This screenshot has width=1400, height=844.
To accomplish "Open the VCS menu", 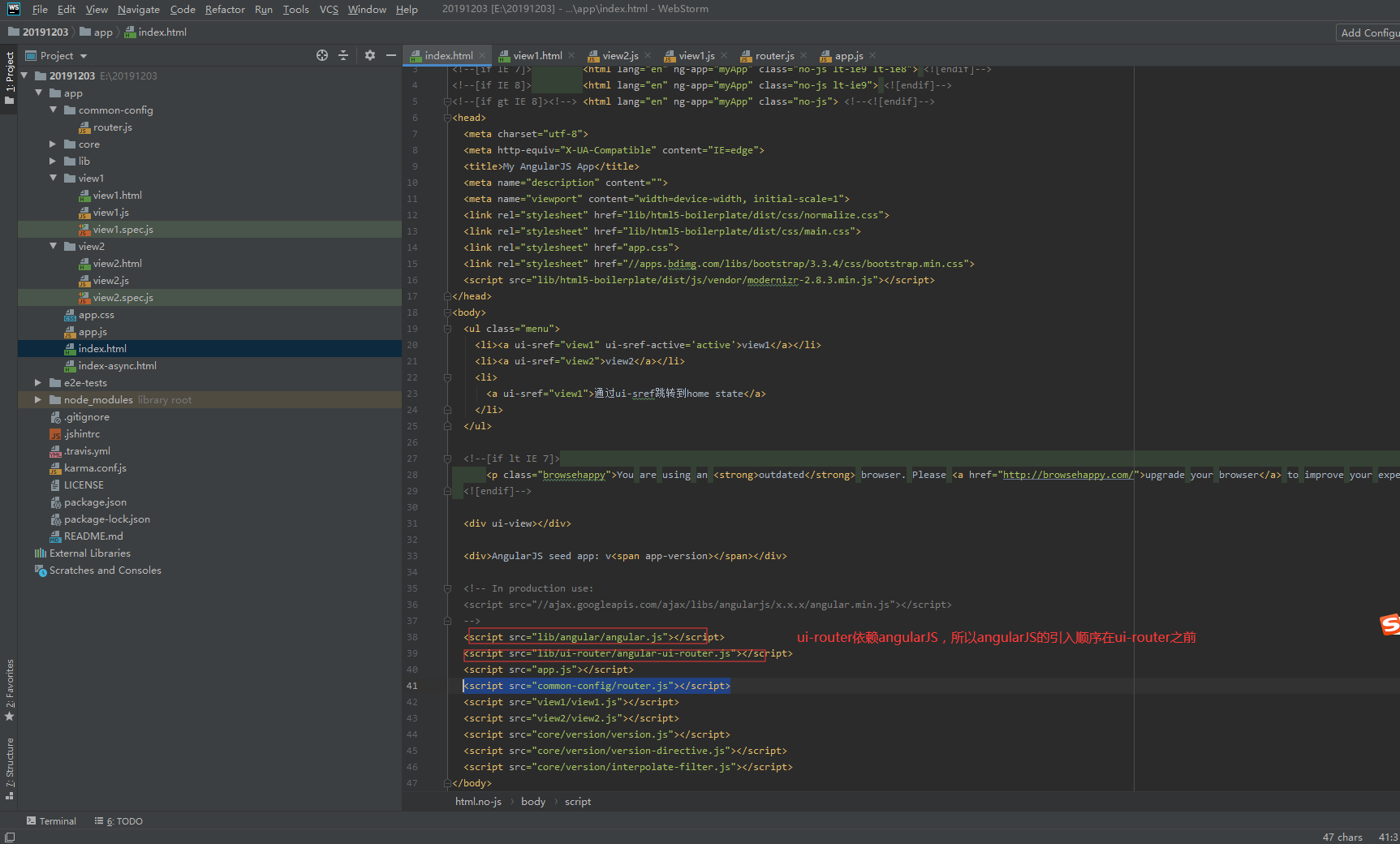I will pyautogui.click(x=329, y=9).
